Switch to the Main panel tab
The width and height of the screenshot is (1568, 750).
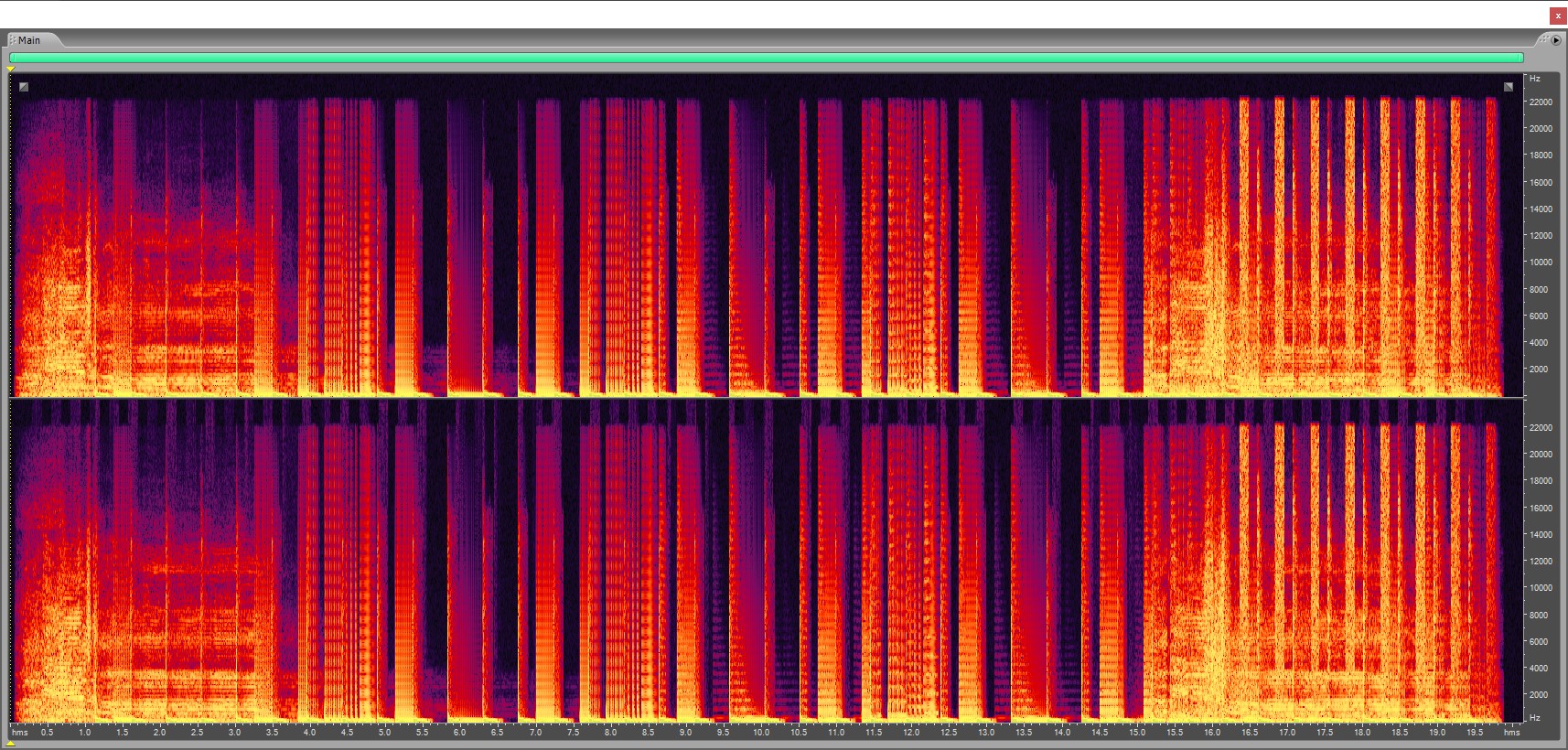tap(29, 40)
